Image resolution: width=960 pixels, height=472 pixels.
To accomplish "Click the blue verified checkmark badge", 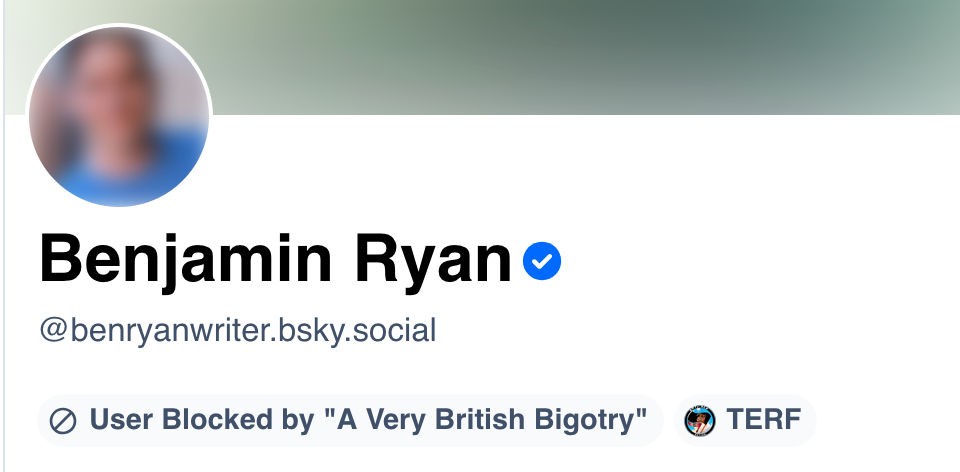I will (542, 262).
